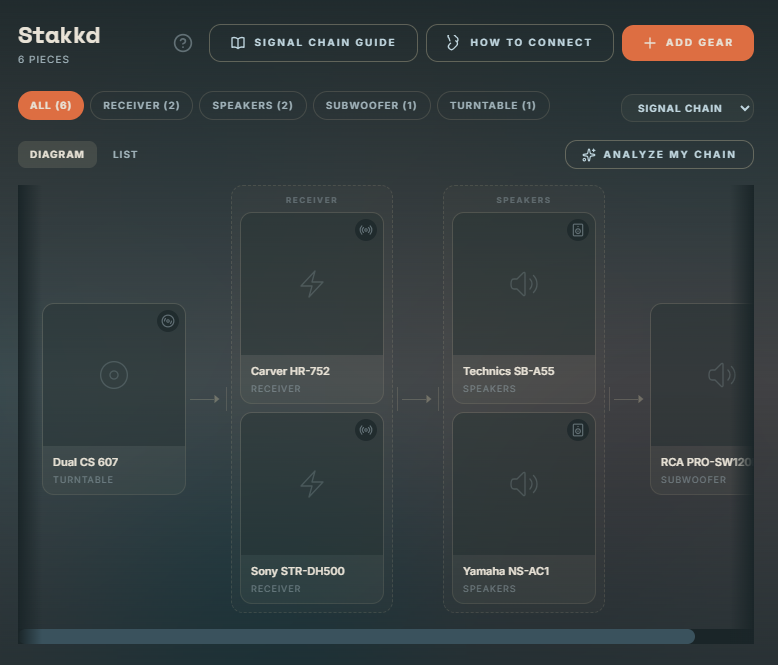Image resolution: width=778 pixels, height=665 pixels.
Task: Click the volume speaker icon on Technics SB-A55
Action: pos(524,284)
